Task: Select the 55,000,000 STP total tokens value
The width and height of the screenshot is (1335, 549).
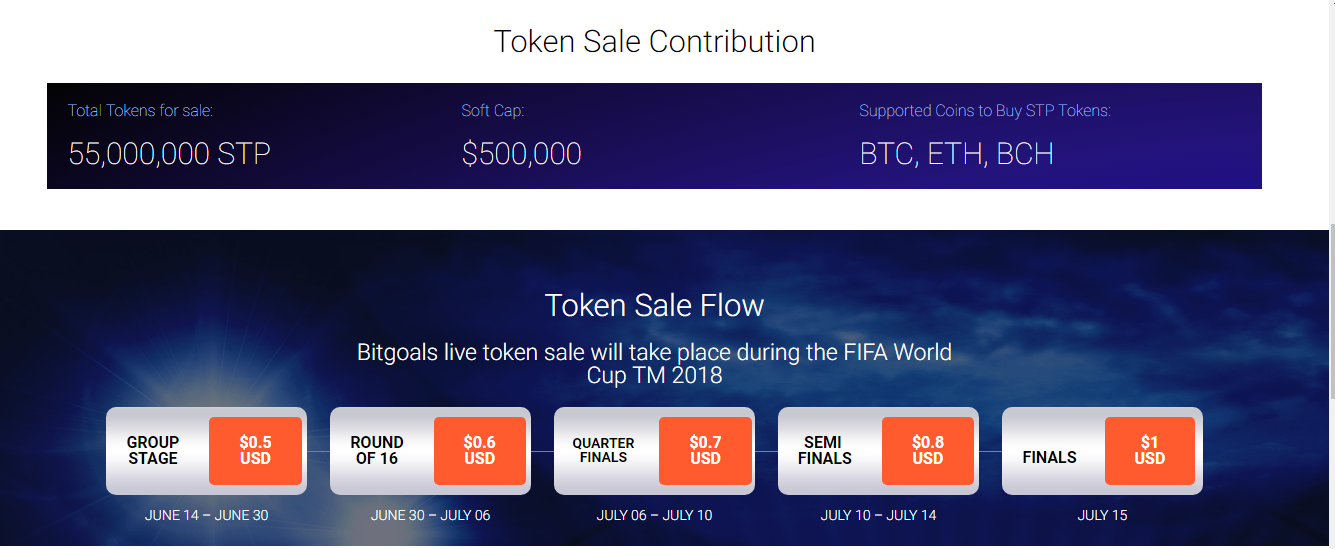Action: (169, 153)
